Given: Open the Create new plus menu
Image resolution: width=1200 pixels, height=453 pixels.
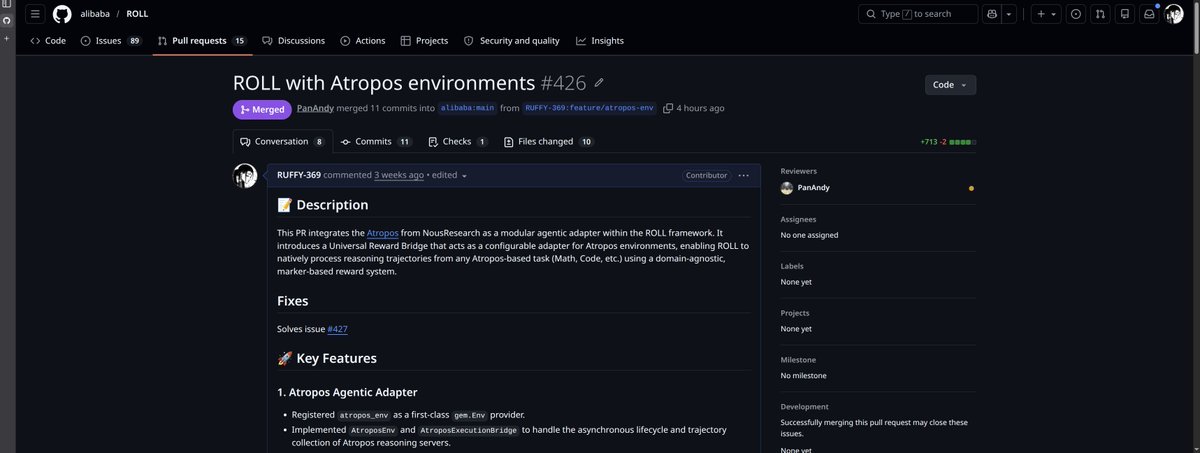Looking at the screenshot, I should tap(1045, 14).
